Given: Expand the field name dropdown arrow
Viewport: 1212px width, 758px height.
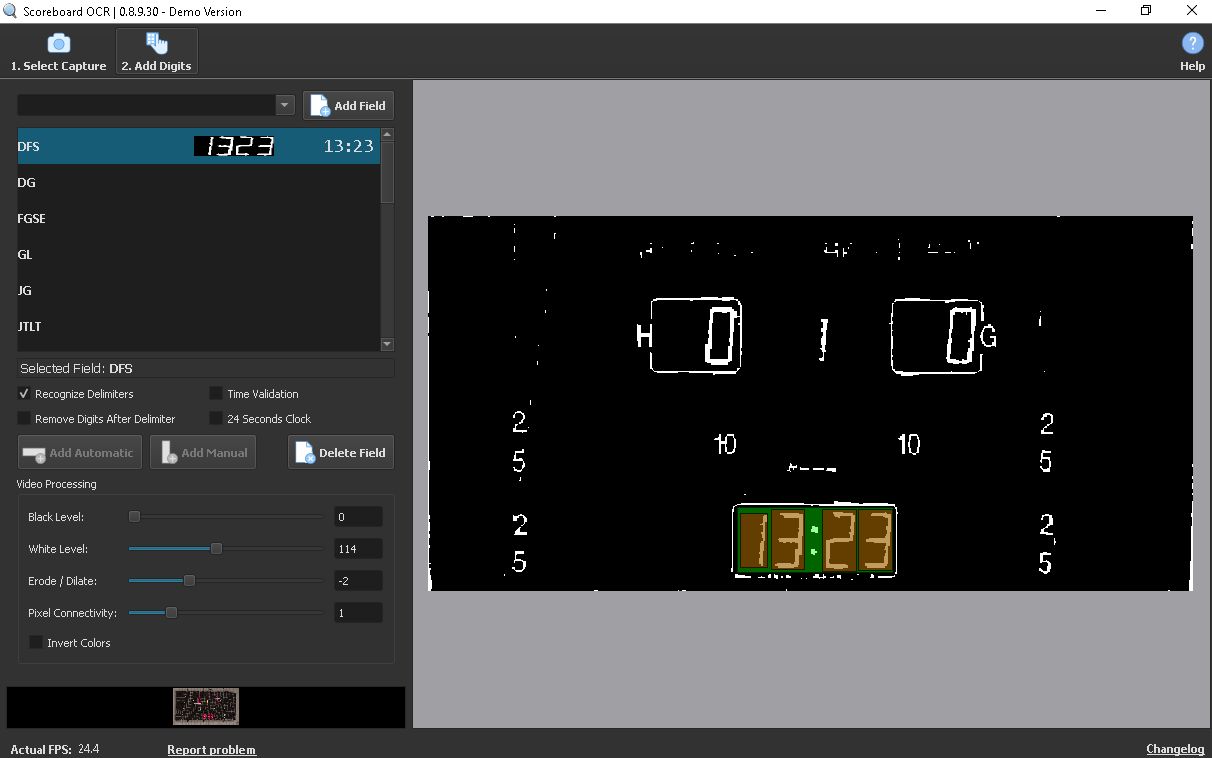Looking at the screenshot, I should pyautogui.click(x=284, y=105).
